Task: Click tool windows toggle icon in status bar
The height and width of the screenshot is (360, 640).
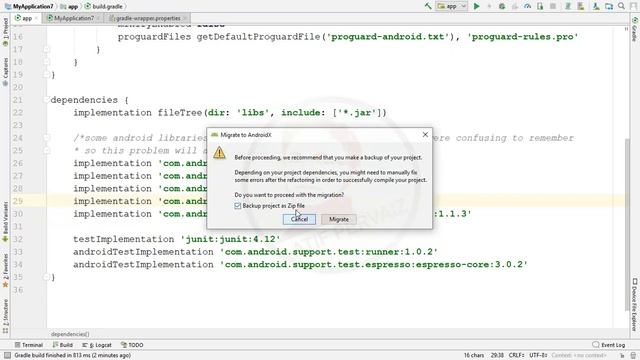Action: point(7,356)
